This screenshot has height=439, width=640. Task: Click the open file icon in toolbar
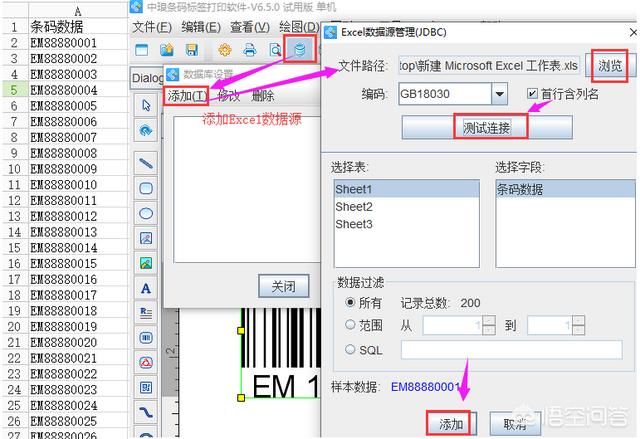(x=167, y=50)
